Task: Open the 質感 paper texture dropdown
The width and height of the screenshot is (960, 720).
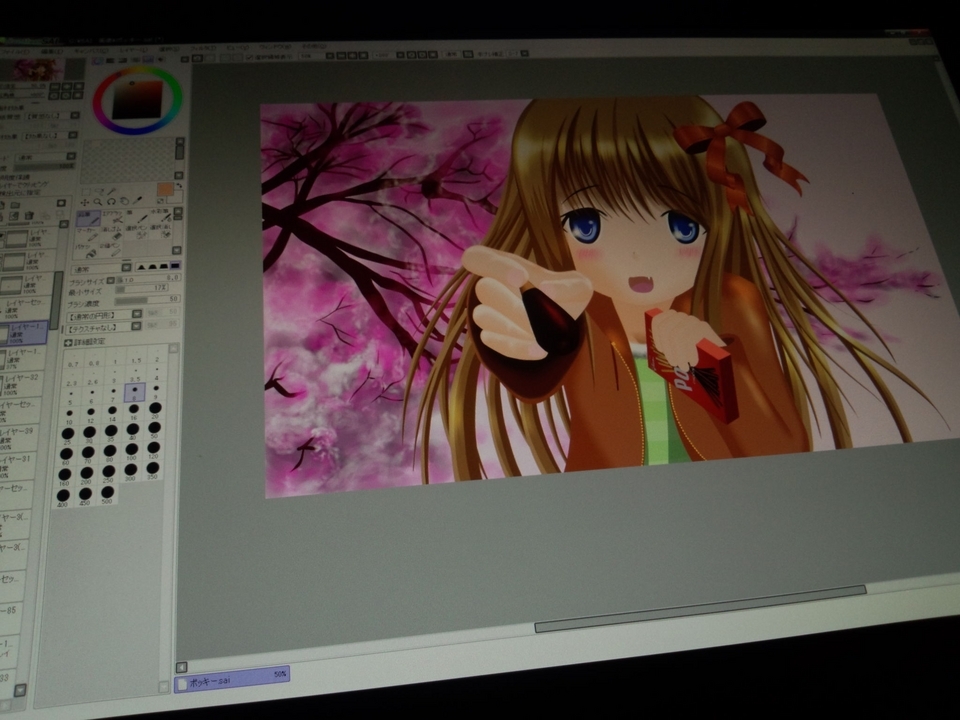Action: 75,115
